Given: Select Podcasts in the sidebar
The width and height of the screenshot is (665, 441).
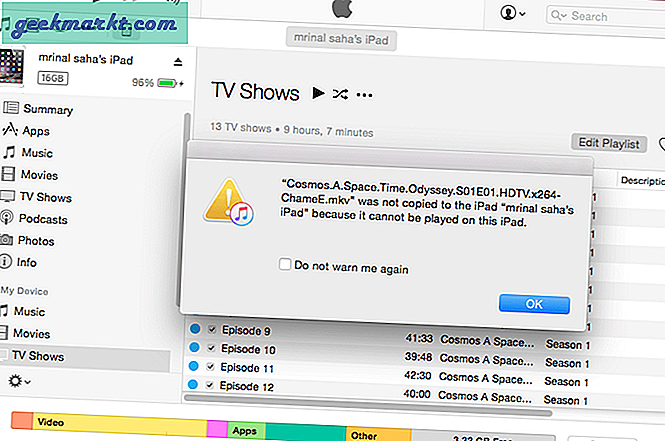Looking at the screenshot, I should pos(43,219).
